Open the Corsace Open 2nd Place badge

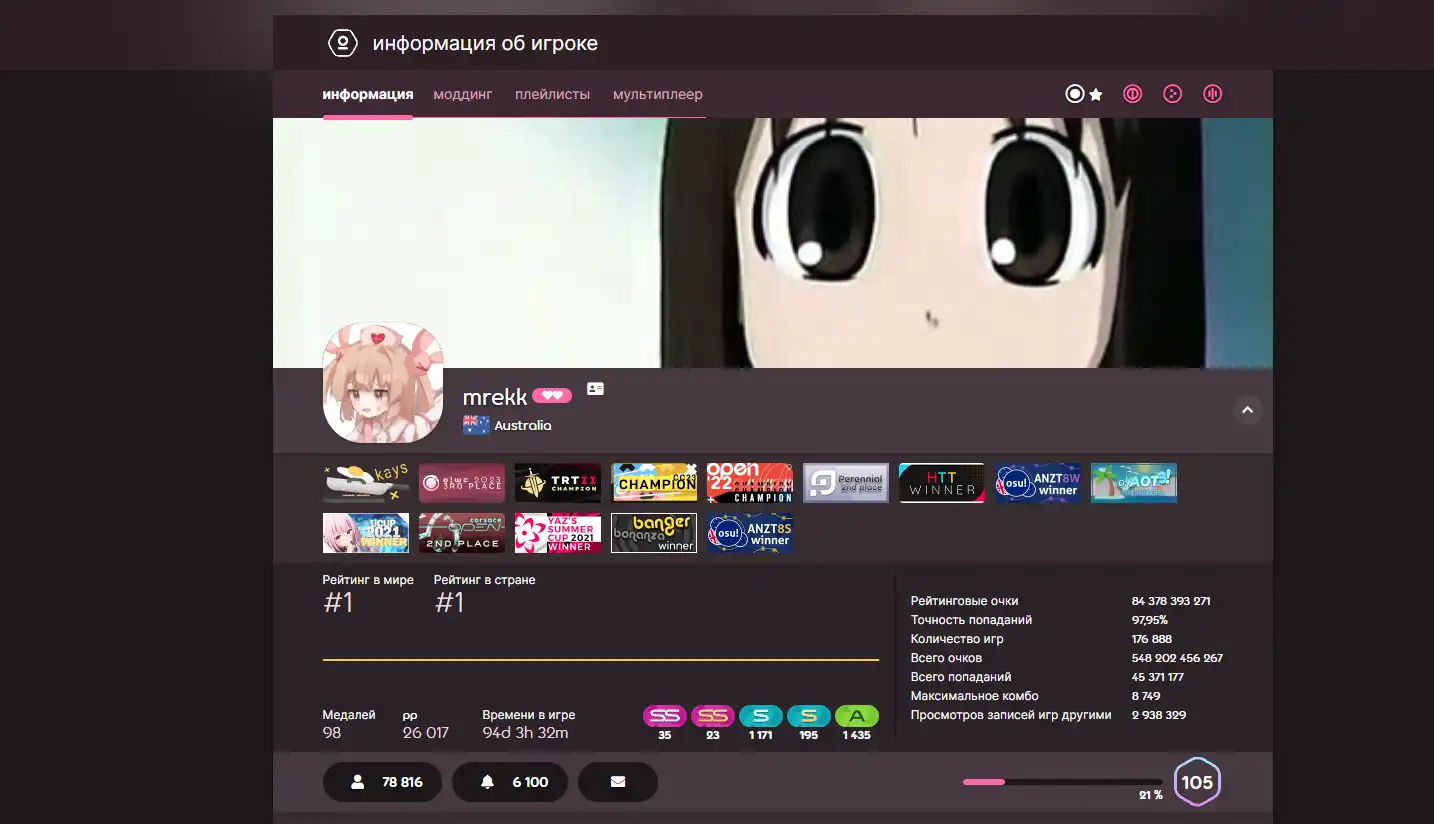pyautogui.click(x=462, y=533)
